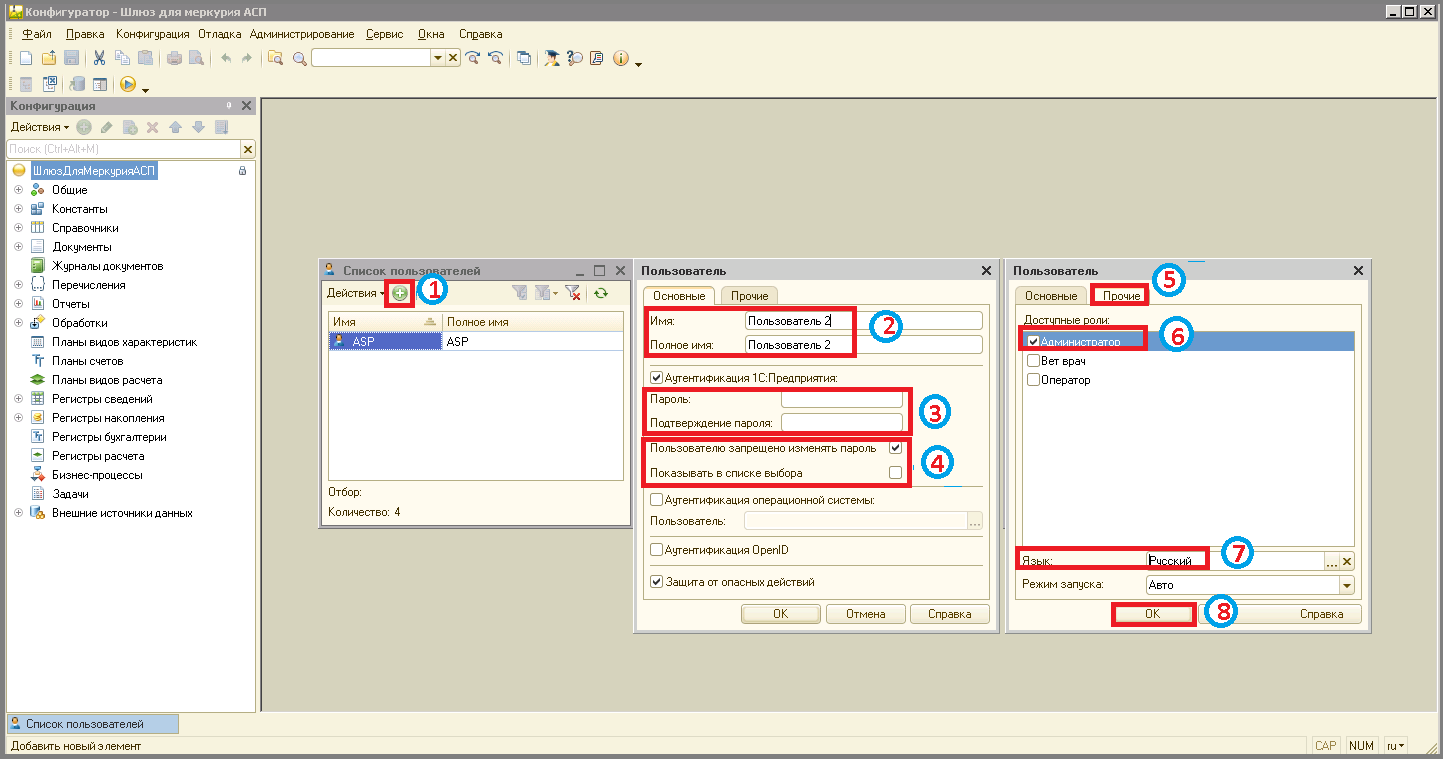This screenshot has width=1443, height=759.
Task: Click the Find previous icon in main toolbar
Action: [494, 58]
